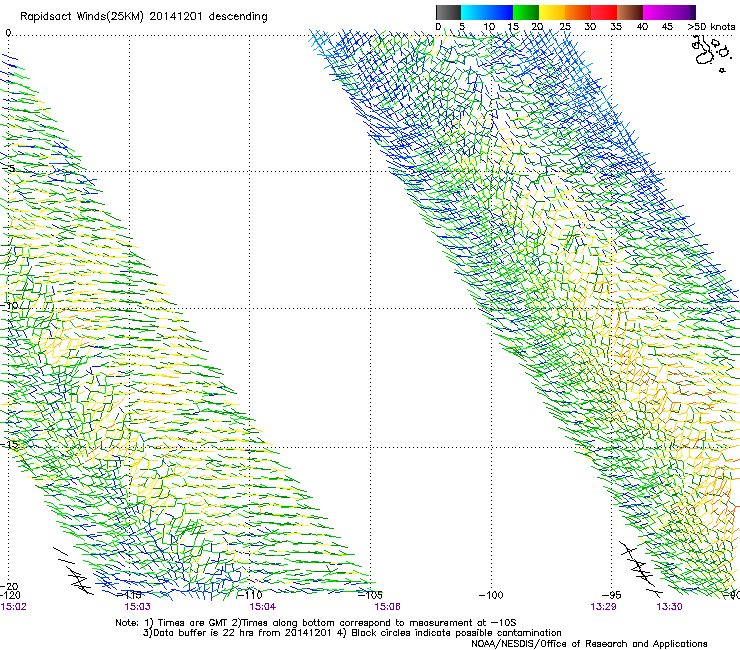Click the "10" label under the color scale
Viewport: 740px width, 650px height.
click(x=489, y=26)
